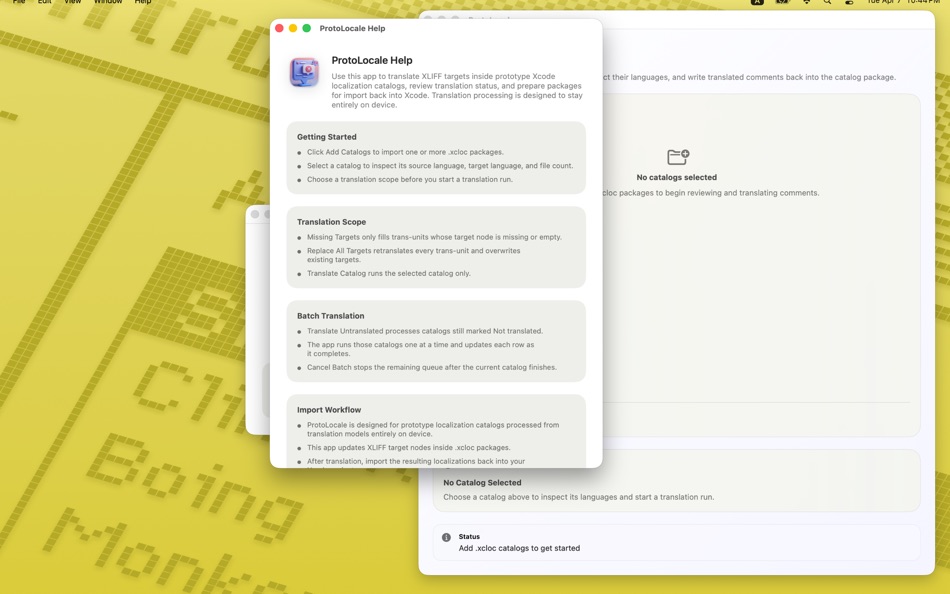950x594 pixels.
Task: Open the View menu
Action: point(70,3)
